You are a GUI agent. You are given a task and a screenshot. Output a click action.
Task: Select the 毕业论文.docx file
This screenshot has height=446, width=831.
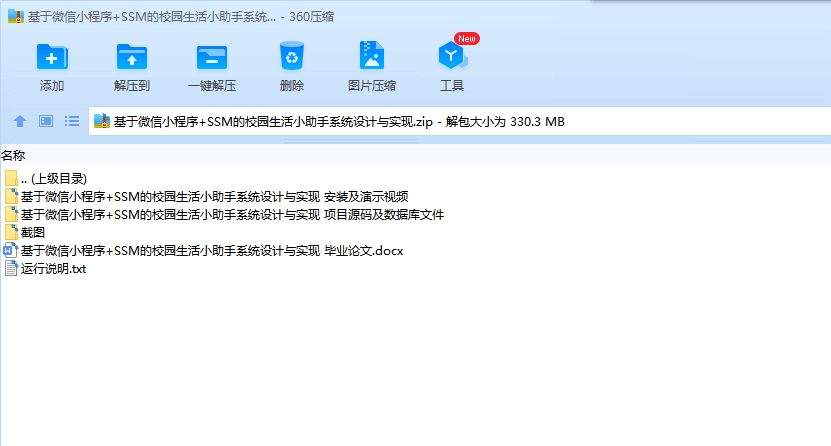204,251
